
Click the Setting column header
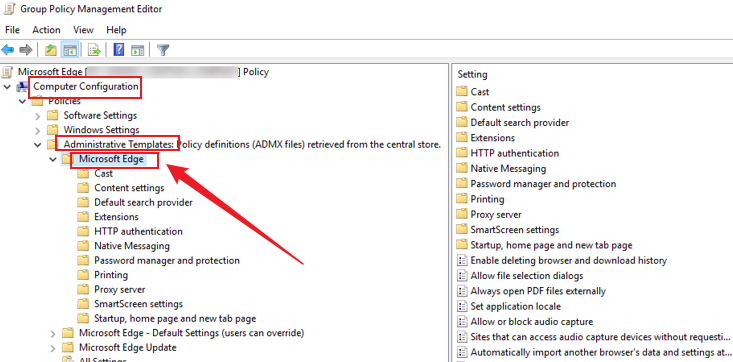(472, 74)
